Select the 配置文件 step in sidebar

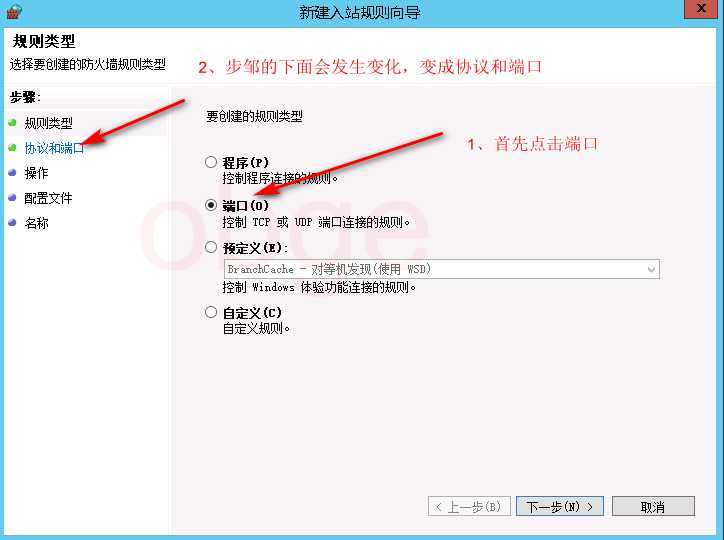pyautogui.click(x=48, y=198)
